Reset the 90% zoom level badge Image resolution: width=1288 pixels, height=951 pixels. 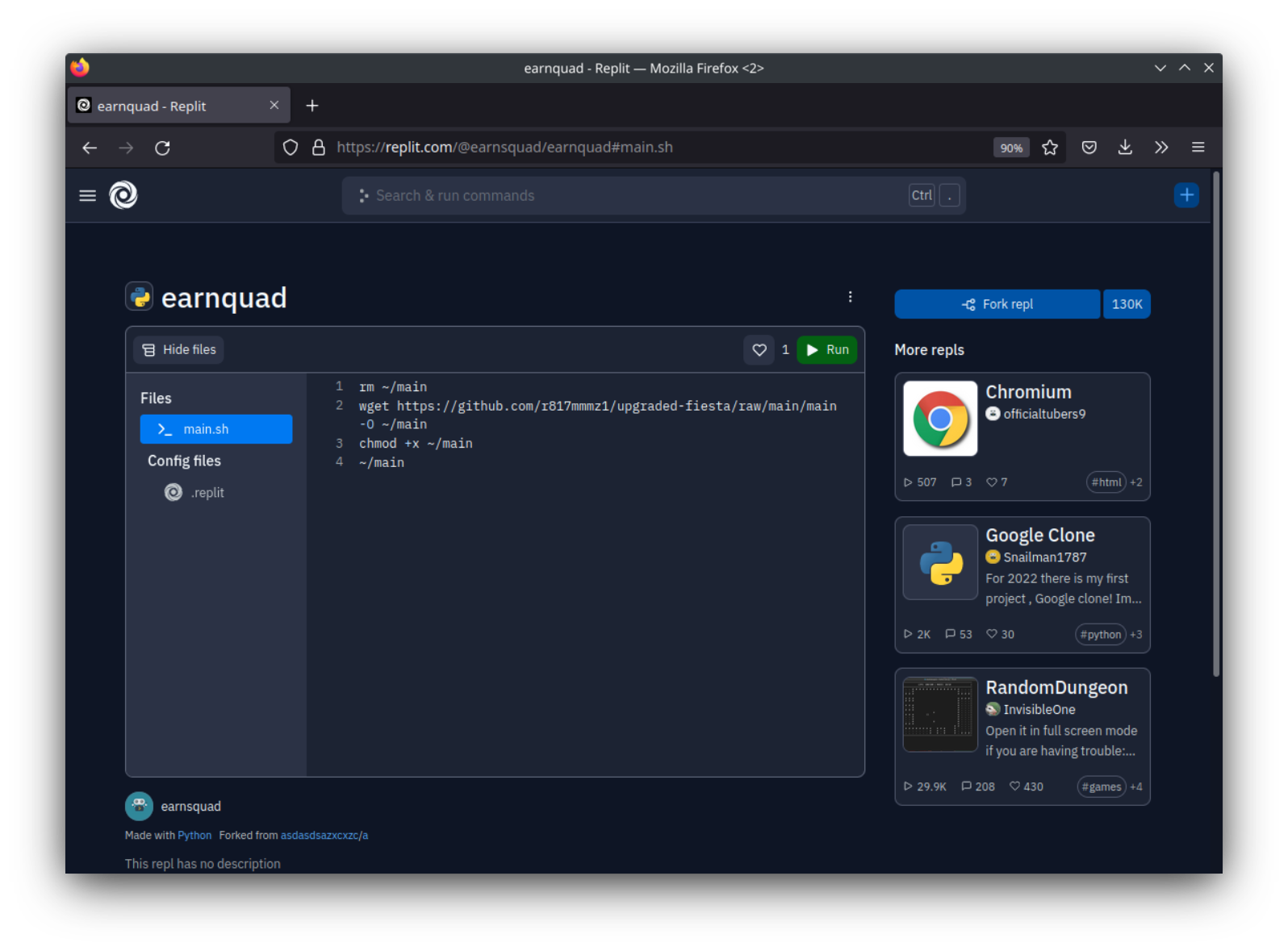1011,148
